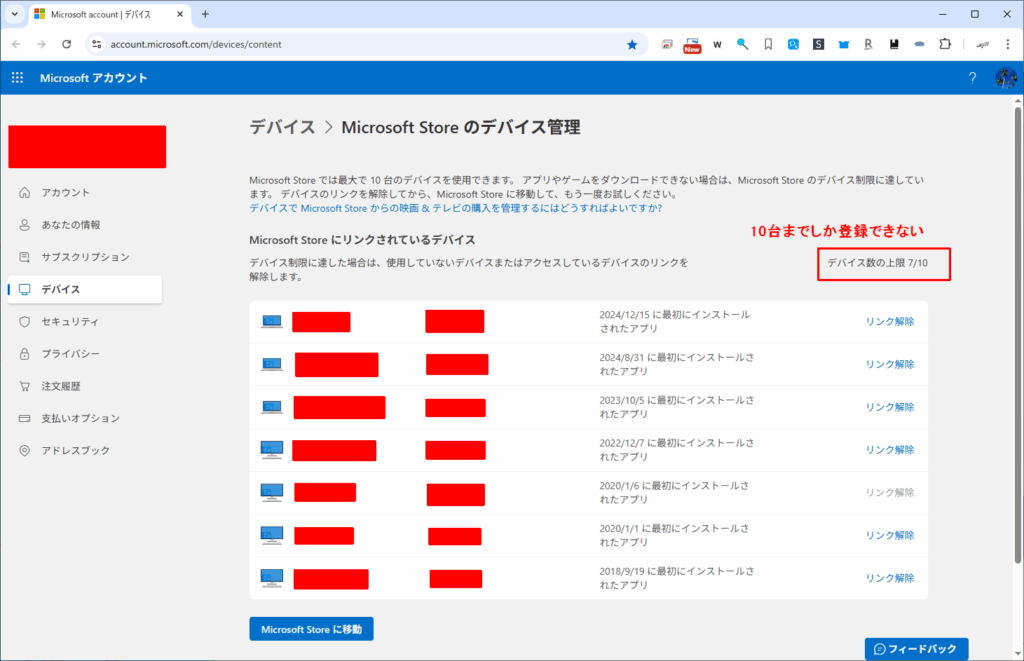Viewport: 1024px width, 661px height.
Task: Close the Microsoft account tab
Action: click(180, 14)
